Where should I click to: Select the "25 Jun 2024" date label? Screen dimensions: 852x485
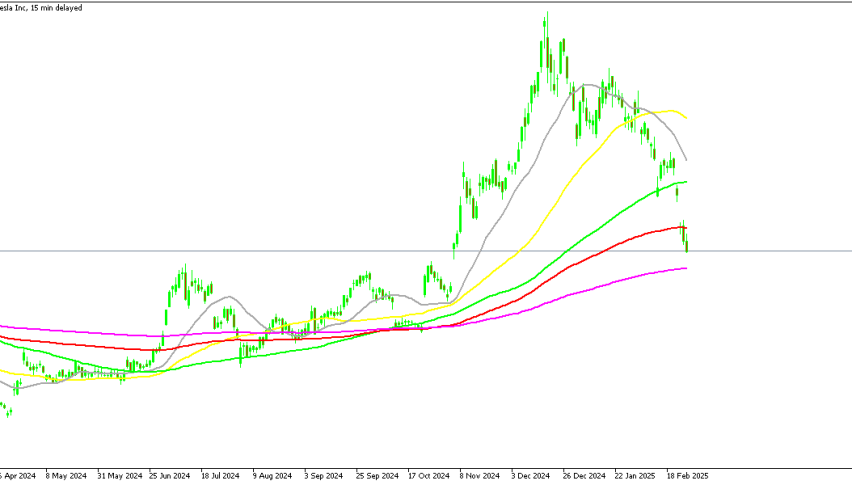click(x=170, y=476)
